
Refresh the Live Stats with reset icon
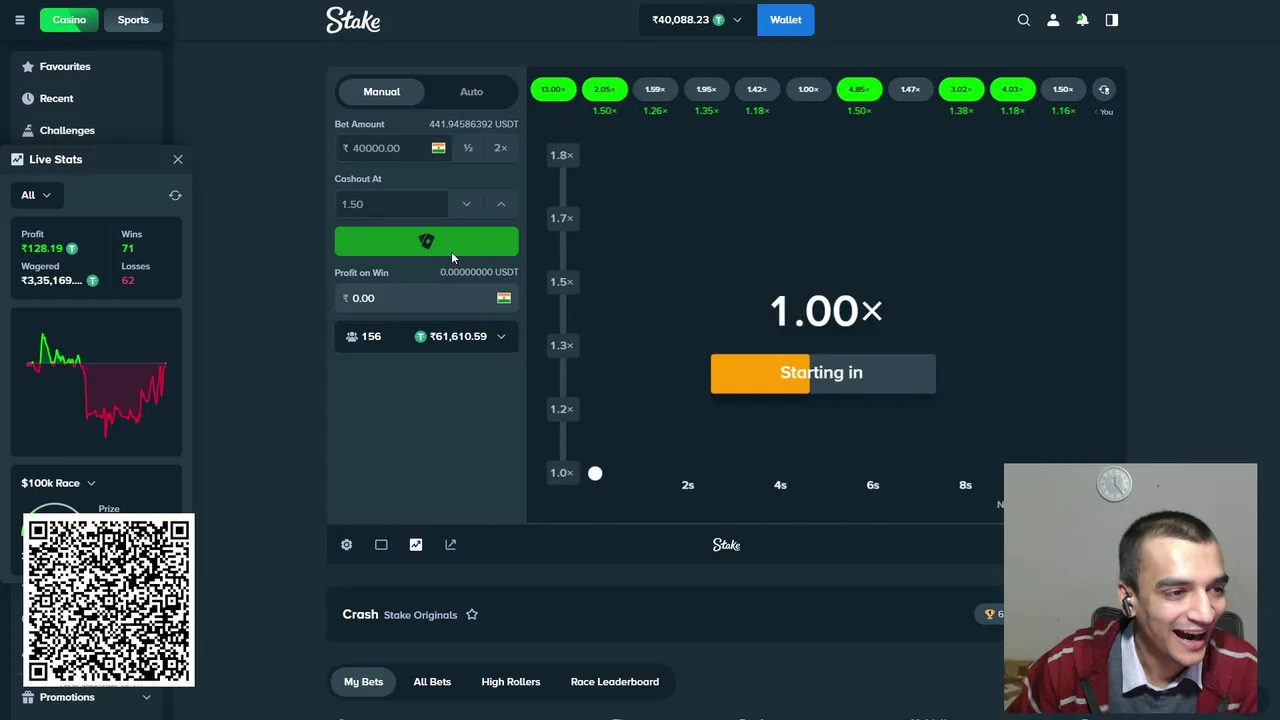(175, 195)
